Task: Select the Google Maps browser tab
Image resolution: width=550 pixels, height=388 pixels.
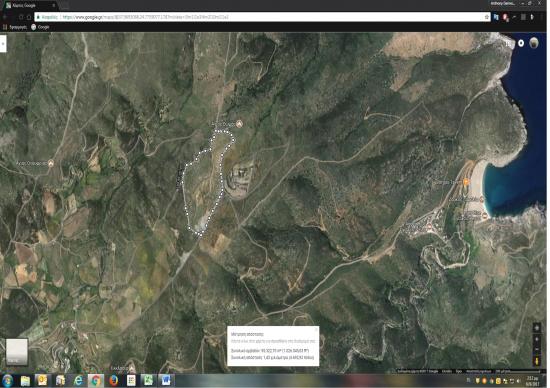Action: (x=30, y=5)
